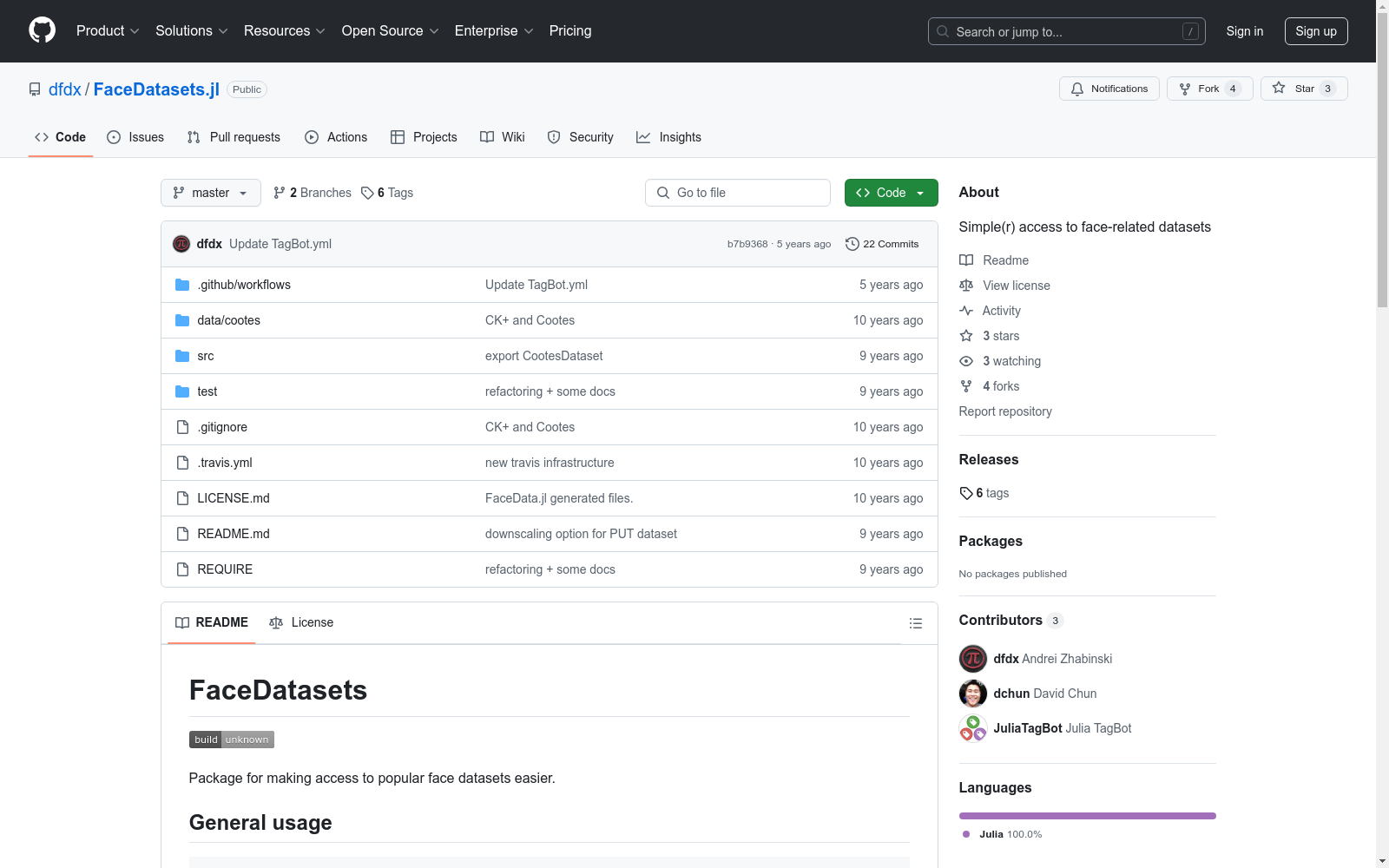Click the dfdx avatar in commit header
The width and height of the screenshot is (1389, 868).
point(181,244)
